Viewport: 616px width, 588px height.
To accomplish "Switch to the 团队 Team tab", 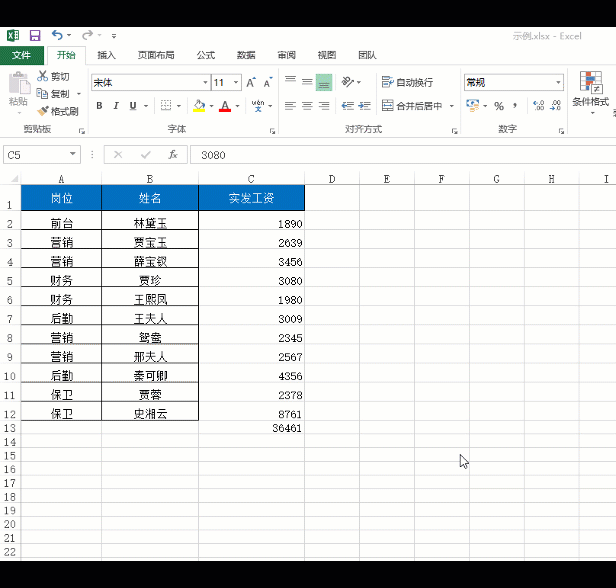I will [367, 55].
